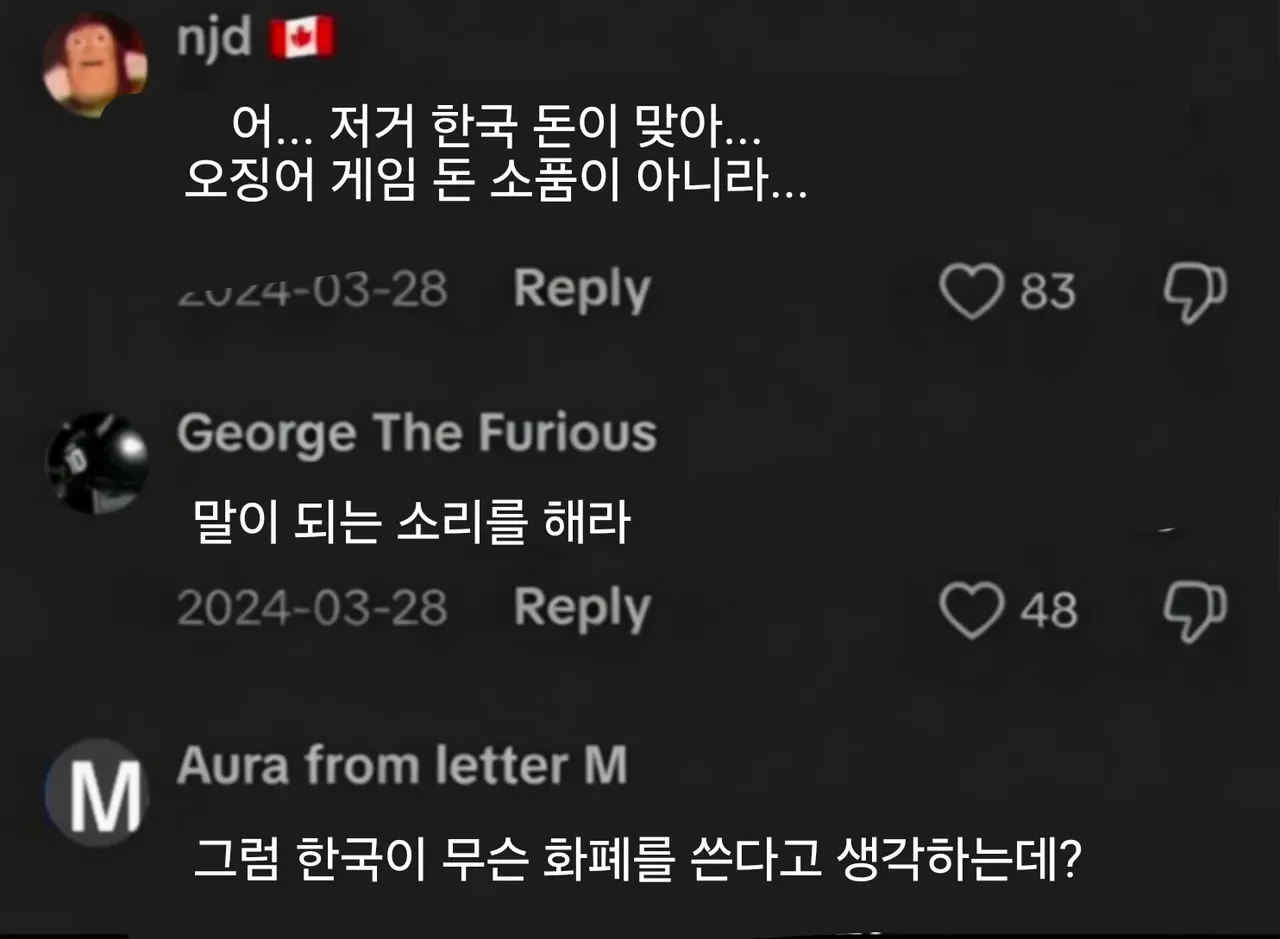Select njd's Korean comment text

tap(496, 154)
